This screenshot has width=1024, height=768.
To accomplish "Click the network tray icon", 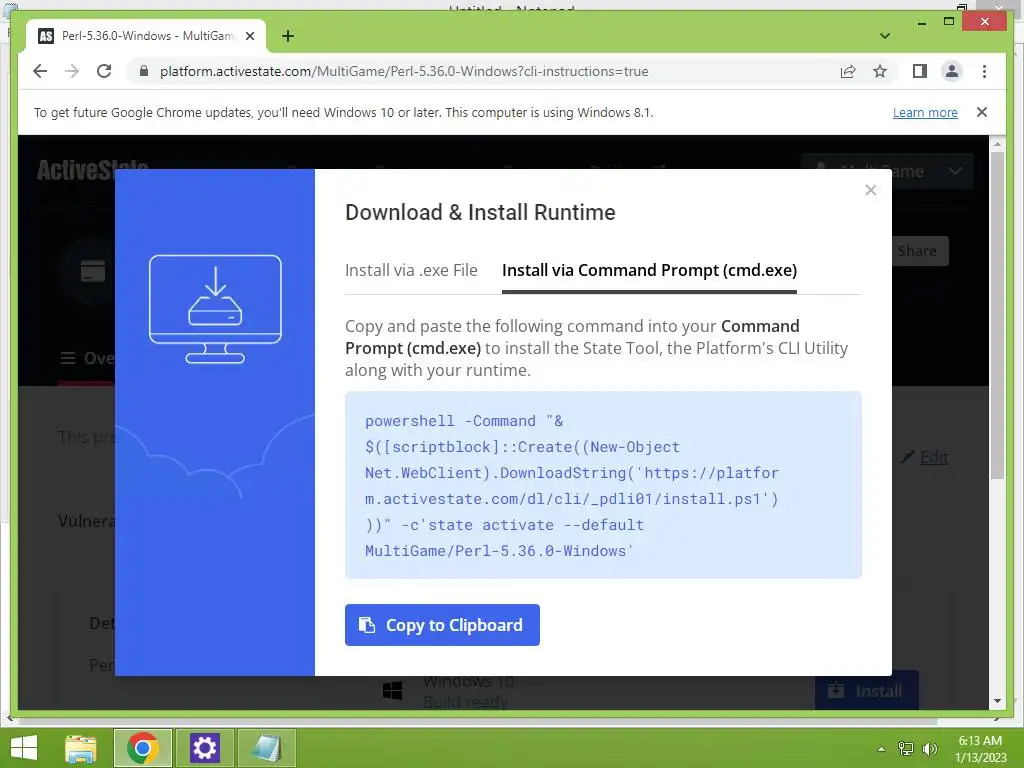I will coord(906,748).
